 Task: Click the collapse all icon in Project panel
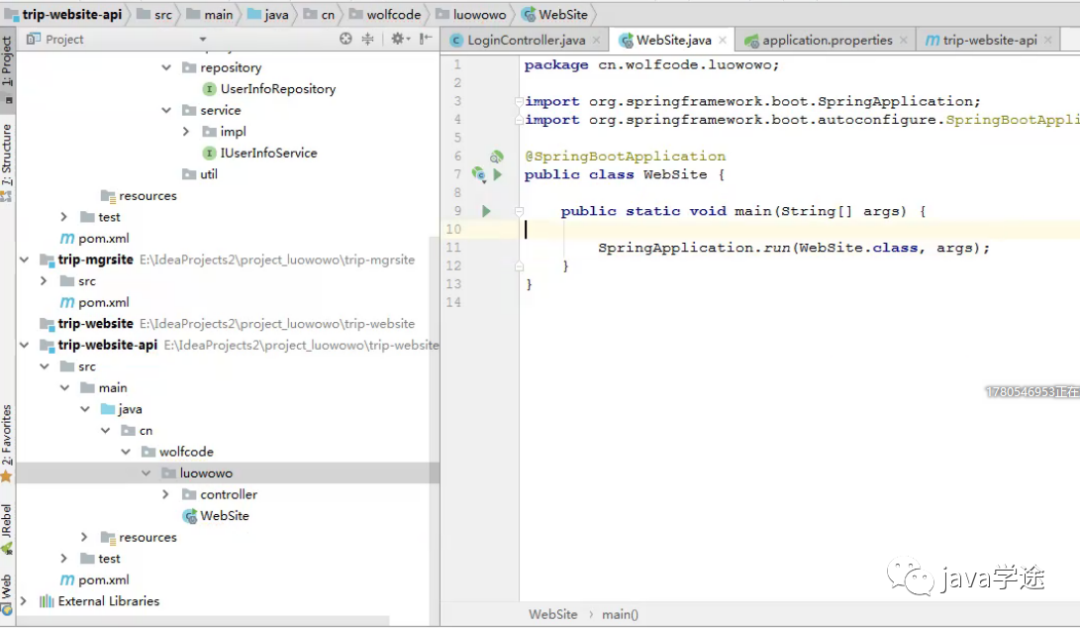pos(367,39)
